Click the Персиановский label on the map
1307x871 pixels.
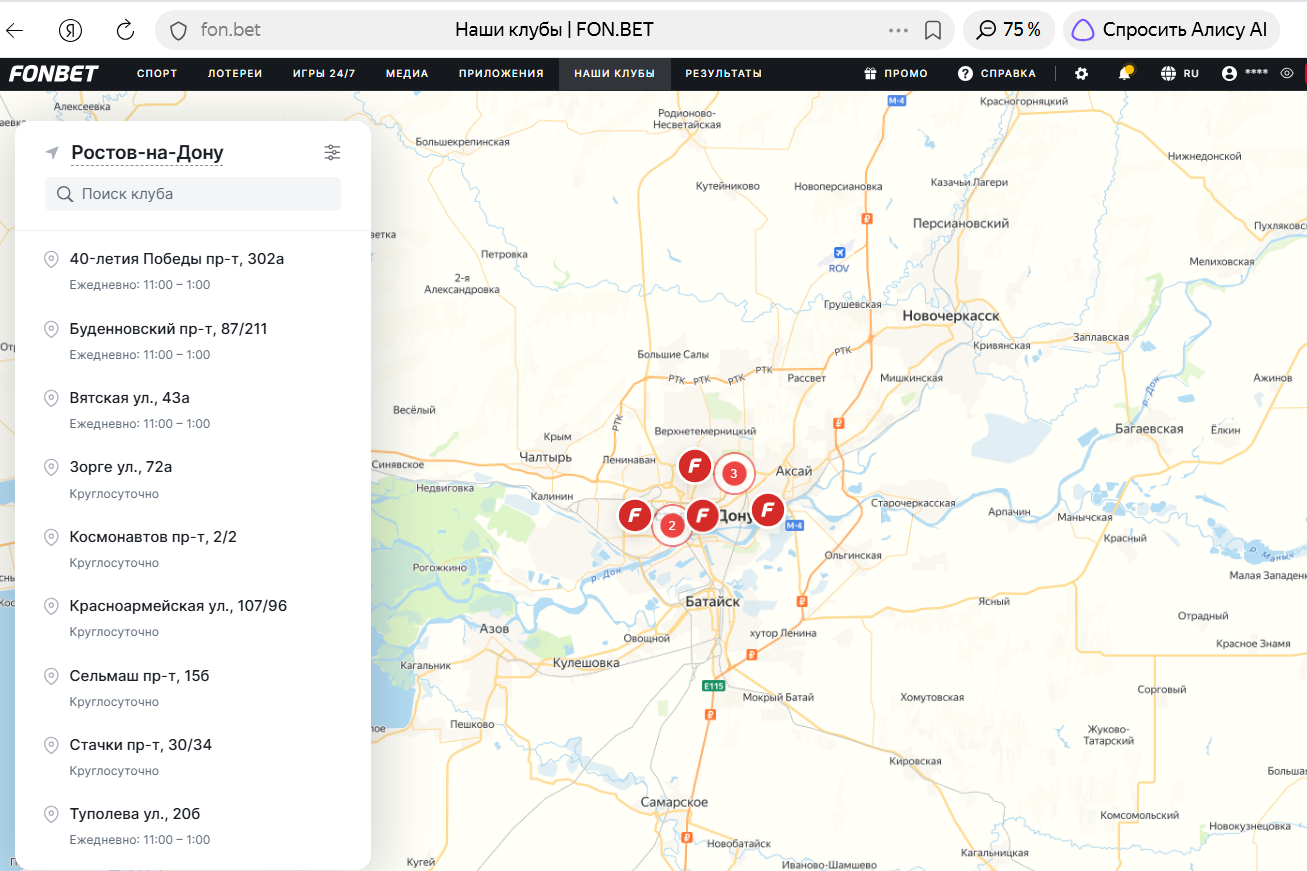click(961, 224)
